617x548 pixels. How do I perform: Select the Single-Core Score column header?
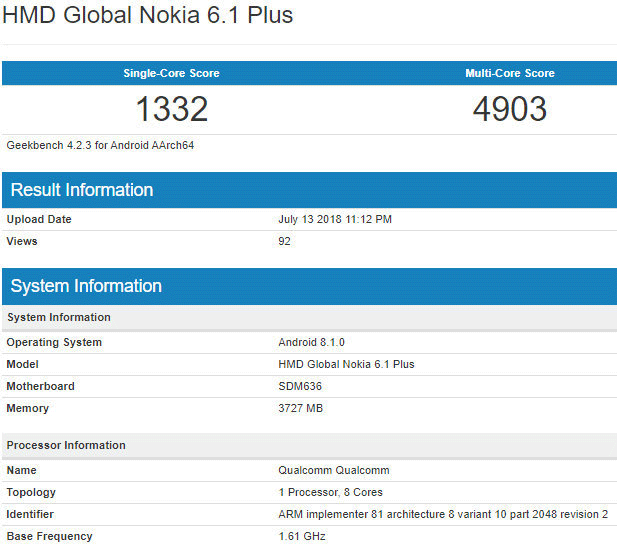coord(171,73)
